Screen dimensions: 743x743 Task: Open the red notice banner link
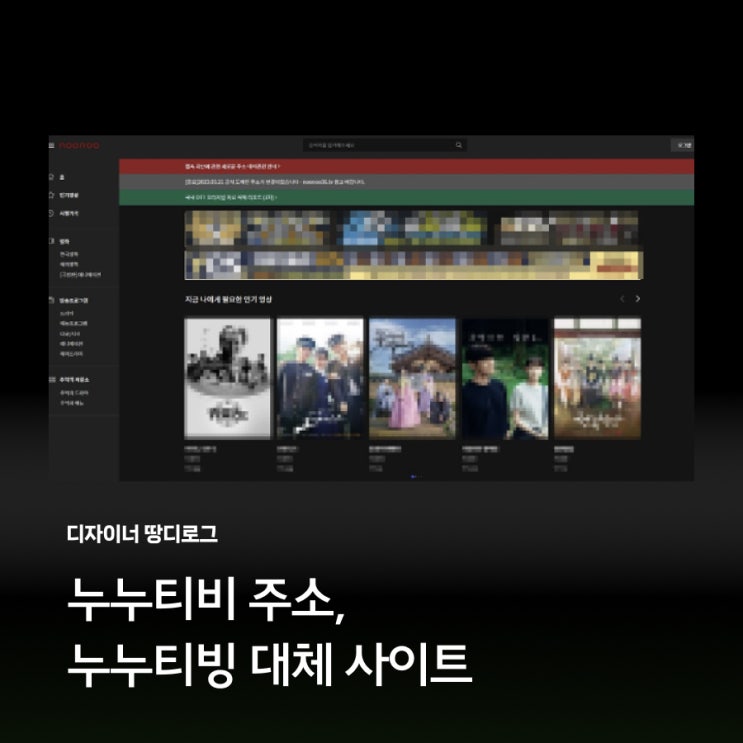(406, 166)
